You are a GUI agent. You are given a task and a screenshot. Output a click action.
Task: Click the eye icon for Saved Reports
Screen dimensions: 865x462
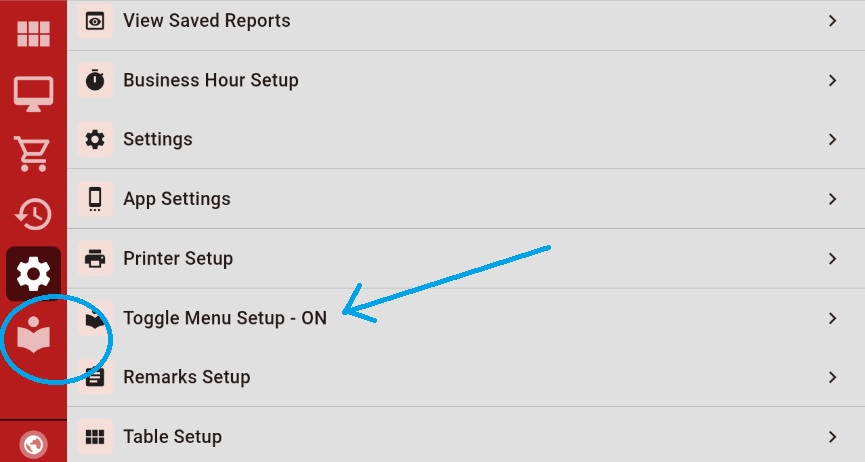tap(95, 21)
